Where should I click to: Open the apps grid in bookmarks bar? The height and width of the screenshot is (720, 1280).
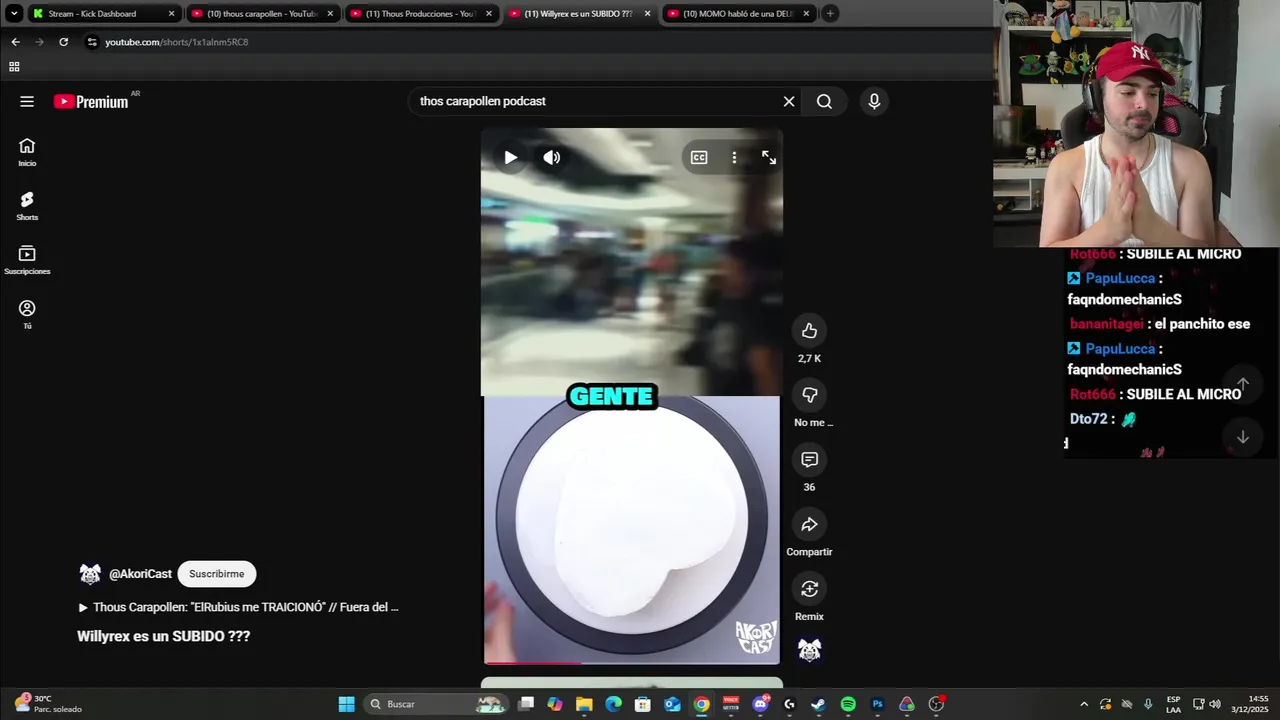pyautogui.click(x=14, y=67)
